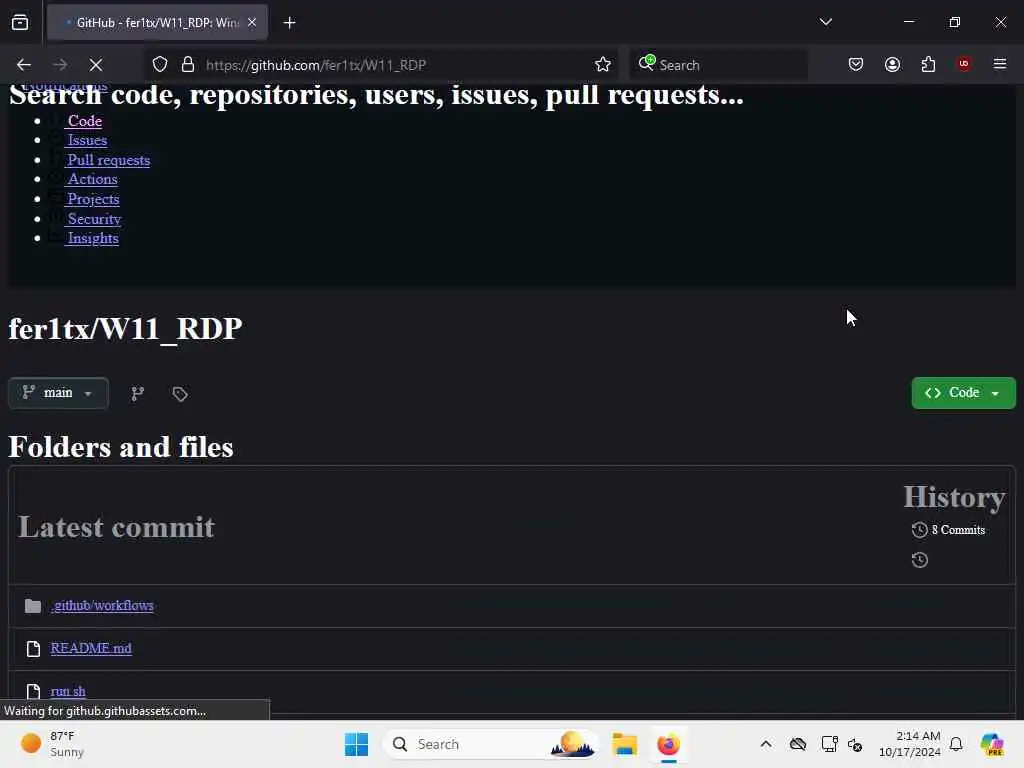Open uBlock Origin extension popup
The image size is (1024, 768).
(x=964, y=64)
